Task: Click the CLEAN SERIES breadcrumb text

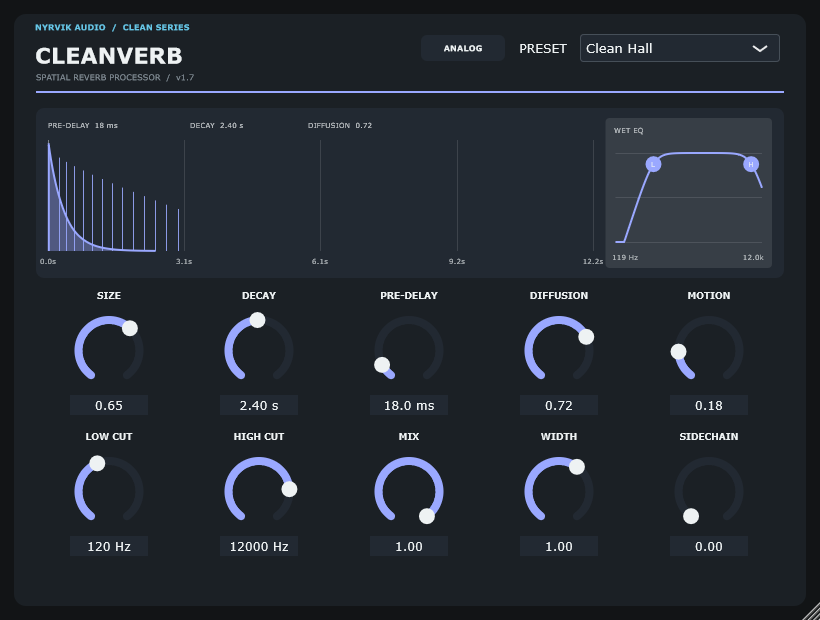Action: coord(156,27)
